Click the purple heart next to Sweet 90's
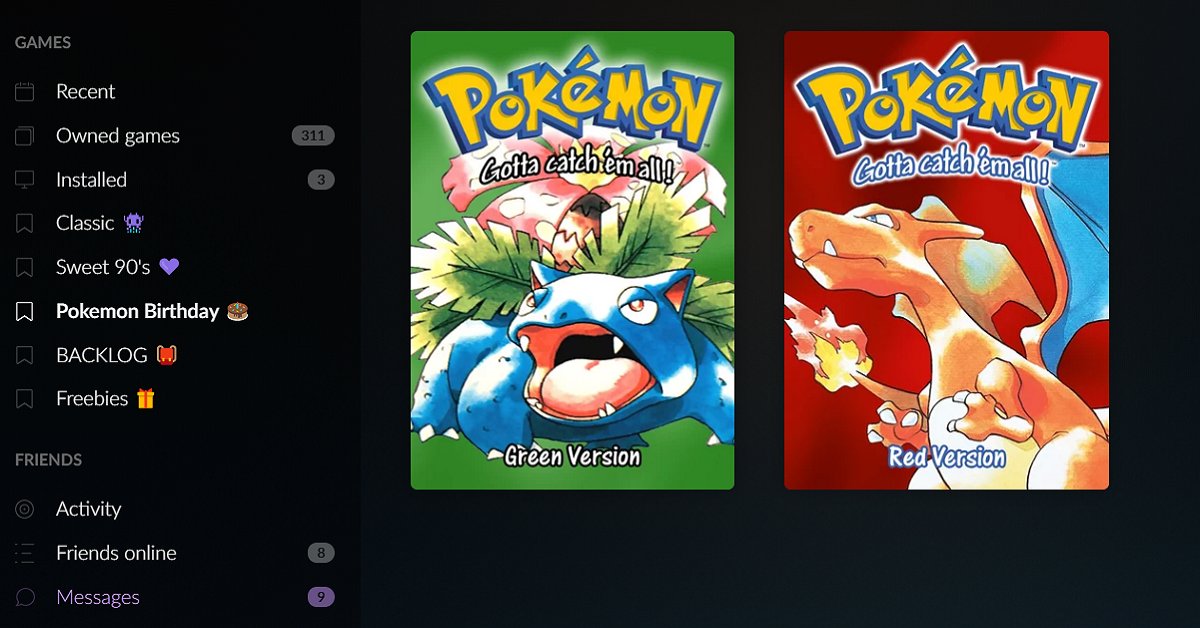The image size is (1200, 628). [x=169, y=267]
